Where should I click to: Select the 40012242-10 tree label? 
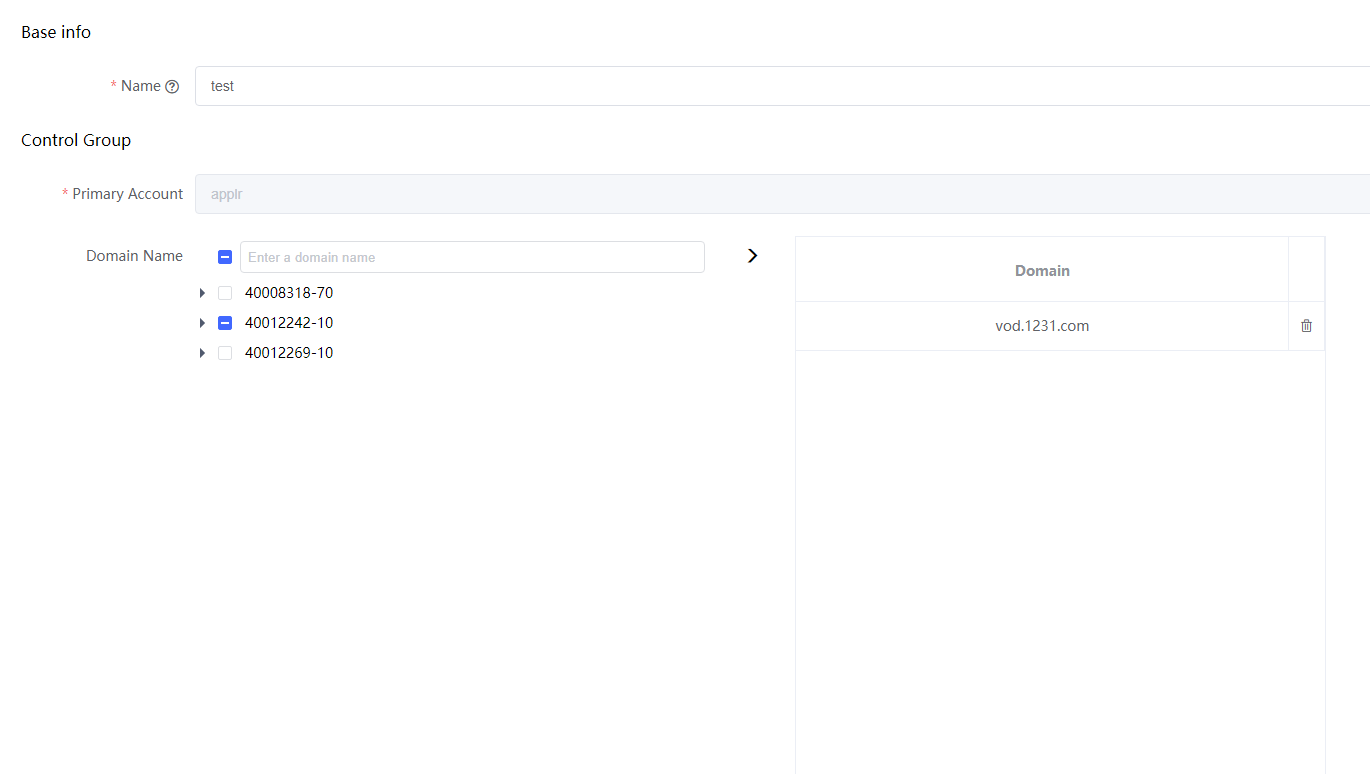pyautogui.click(x=289, y=323)
